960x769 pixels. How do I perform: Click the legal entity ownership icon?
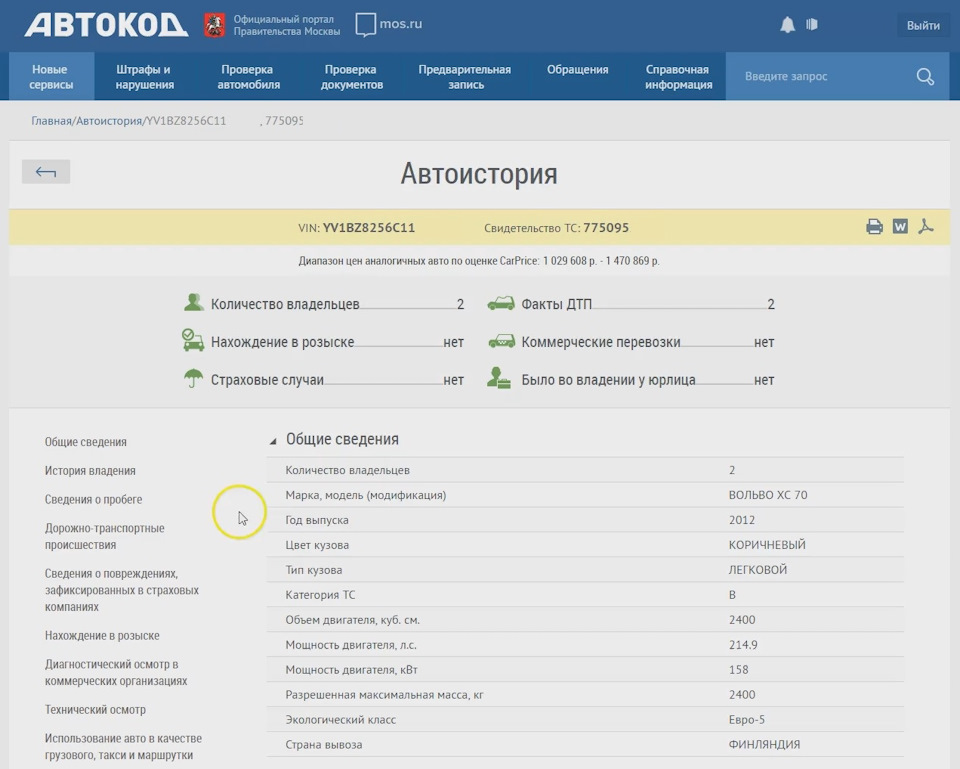click(x=499, y=378)
